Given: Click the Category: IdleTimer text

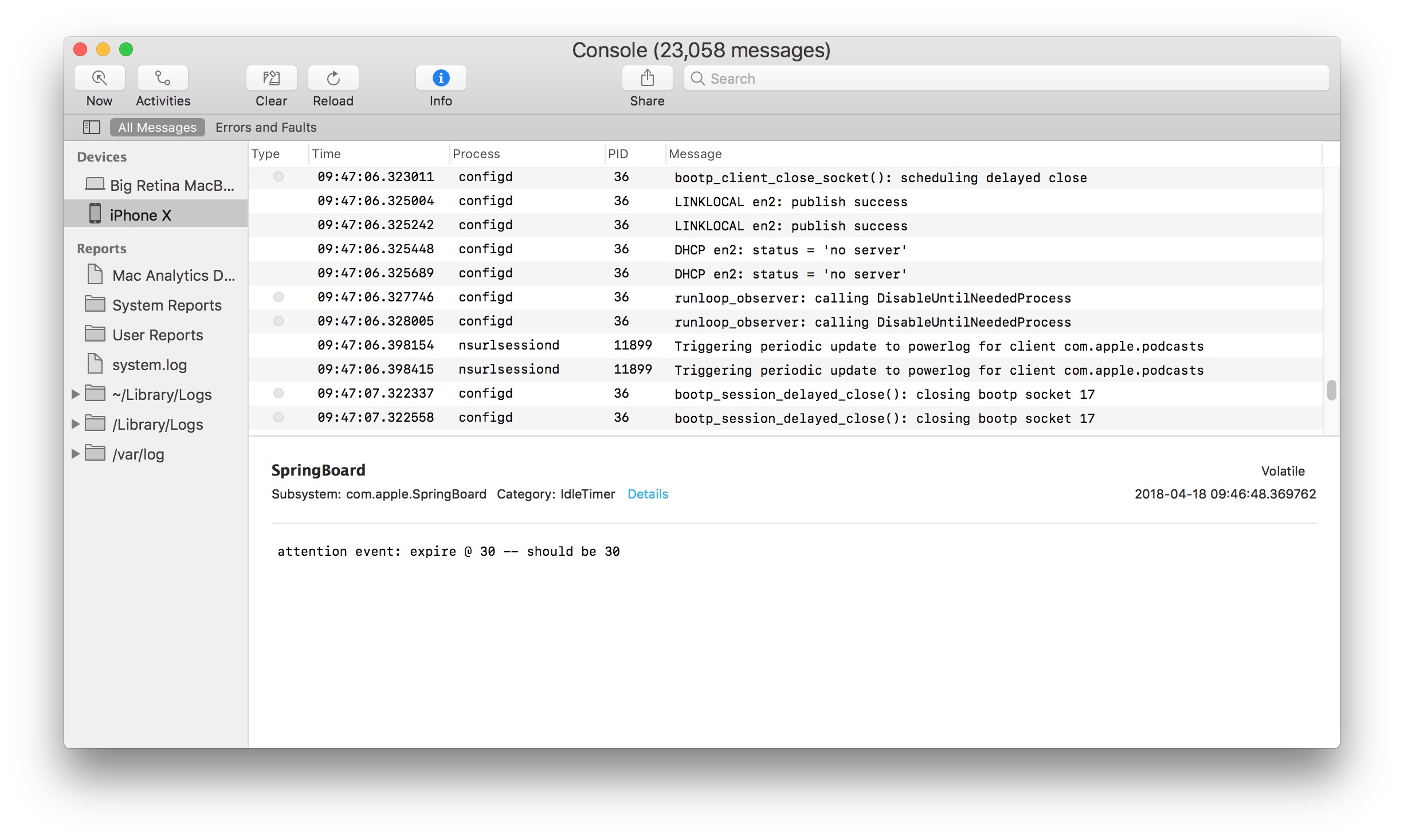Looking at the screenshot, I should pyautogui.click(x=556, y=494).
